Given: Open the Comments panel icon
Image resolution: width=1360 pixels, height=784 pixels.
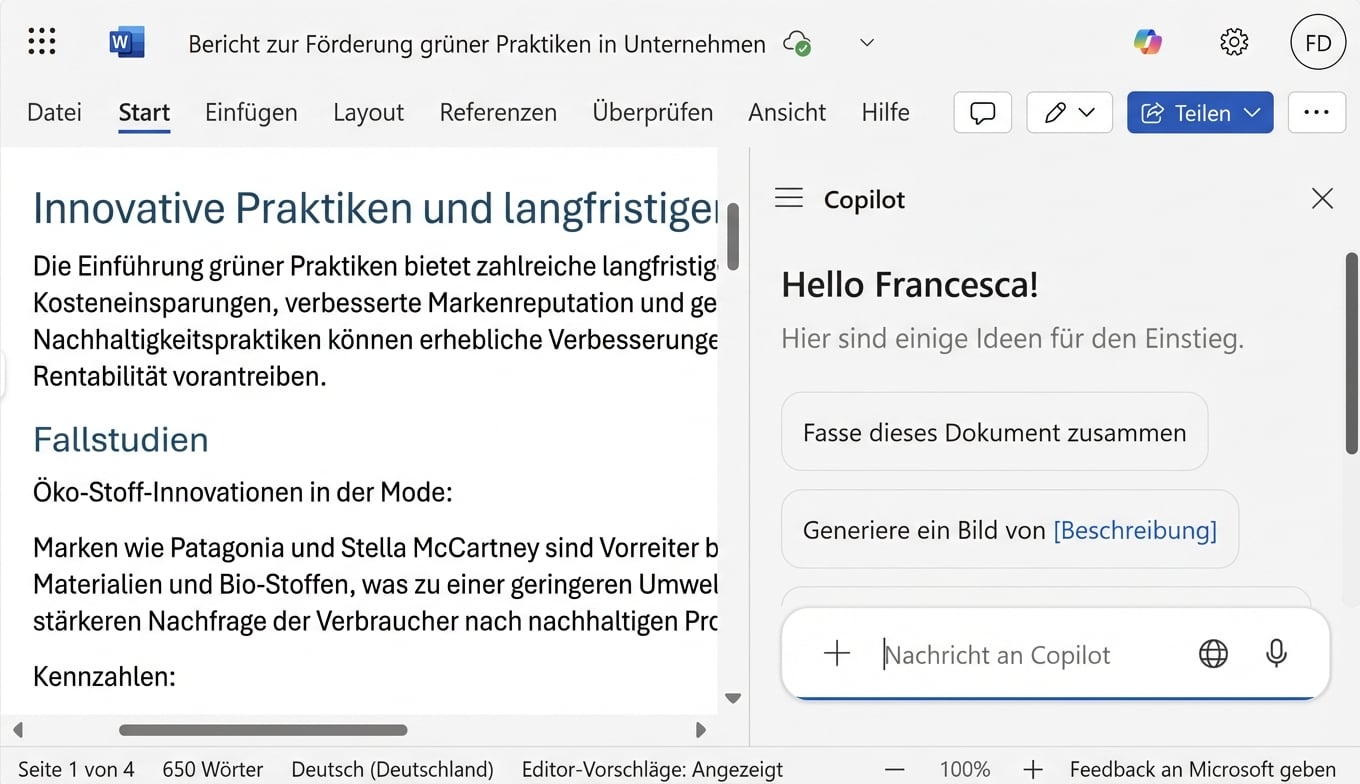Looking at the screenshot, I should tap(982, 112).
